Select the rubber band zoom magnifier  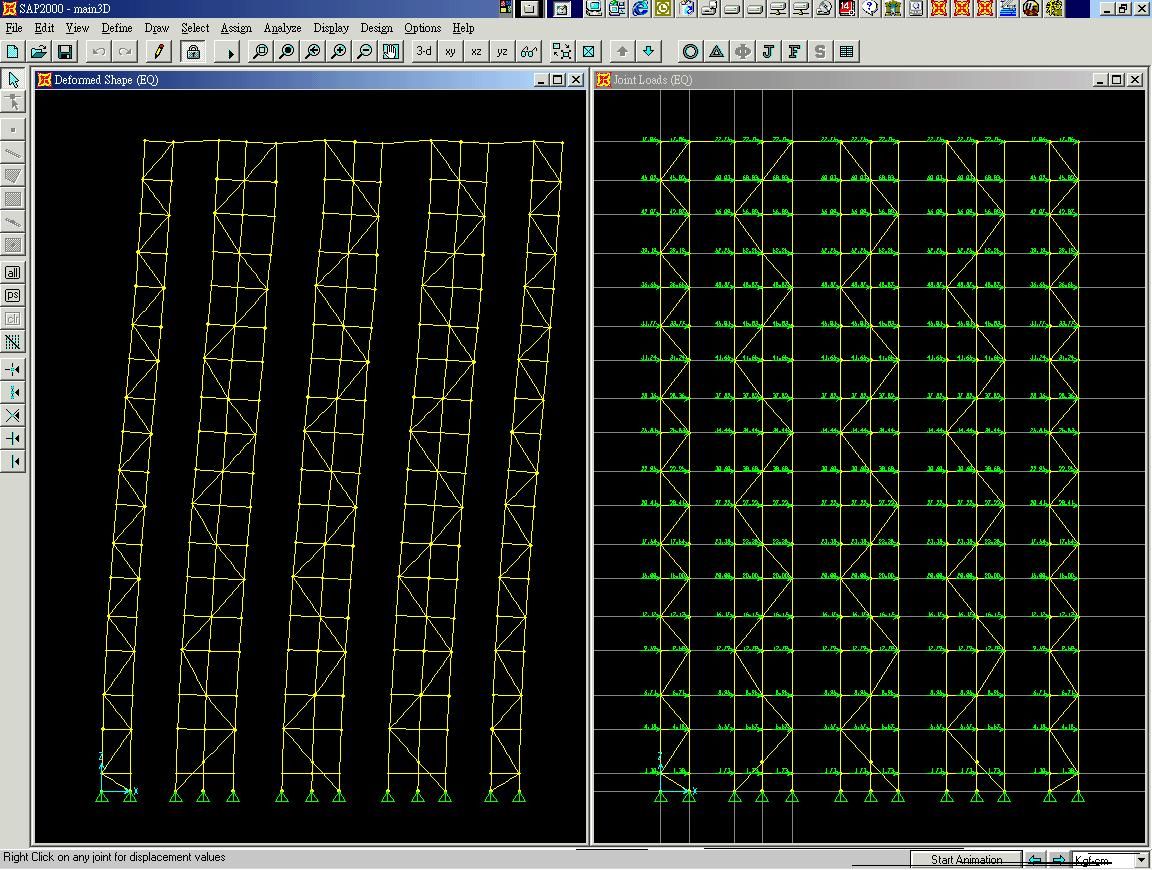[260, 51]
